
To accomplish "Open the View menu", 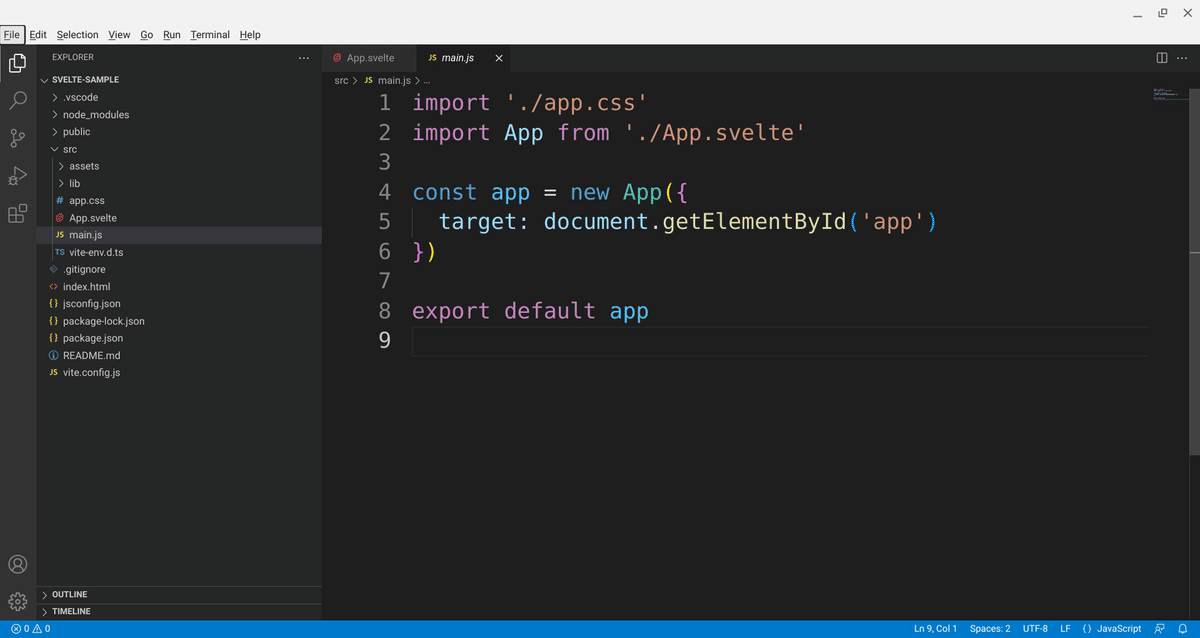I will 119,34.
